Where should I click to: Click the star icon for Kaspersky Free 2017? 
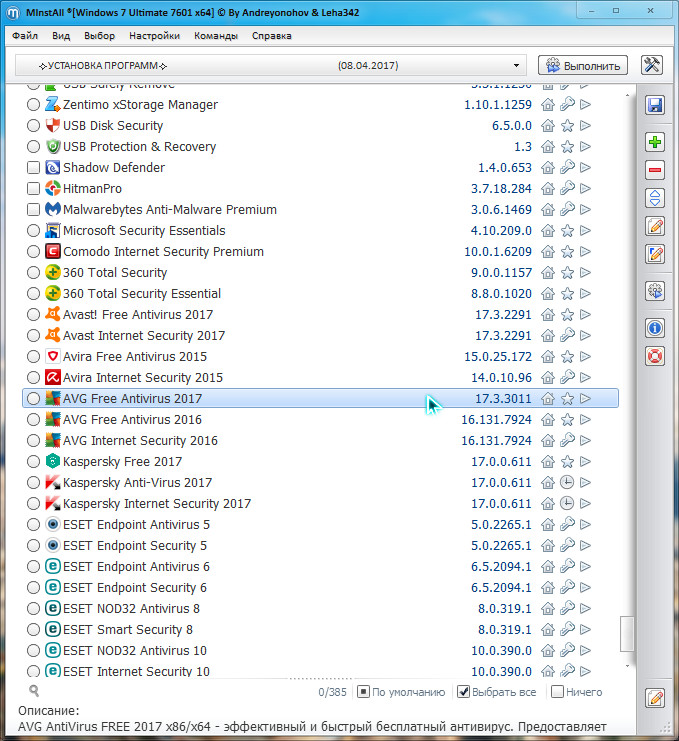click(567, 462)
